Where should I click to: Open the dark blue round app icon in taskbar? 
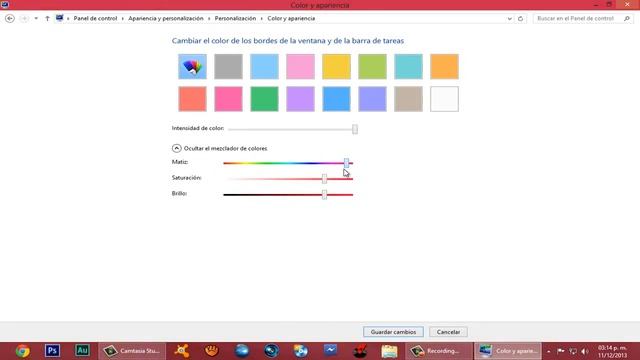coord(271,351)
